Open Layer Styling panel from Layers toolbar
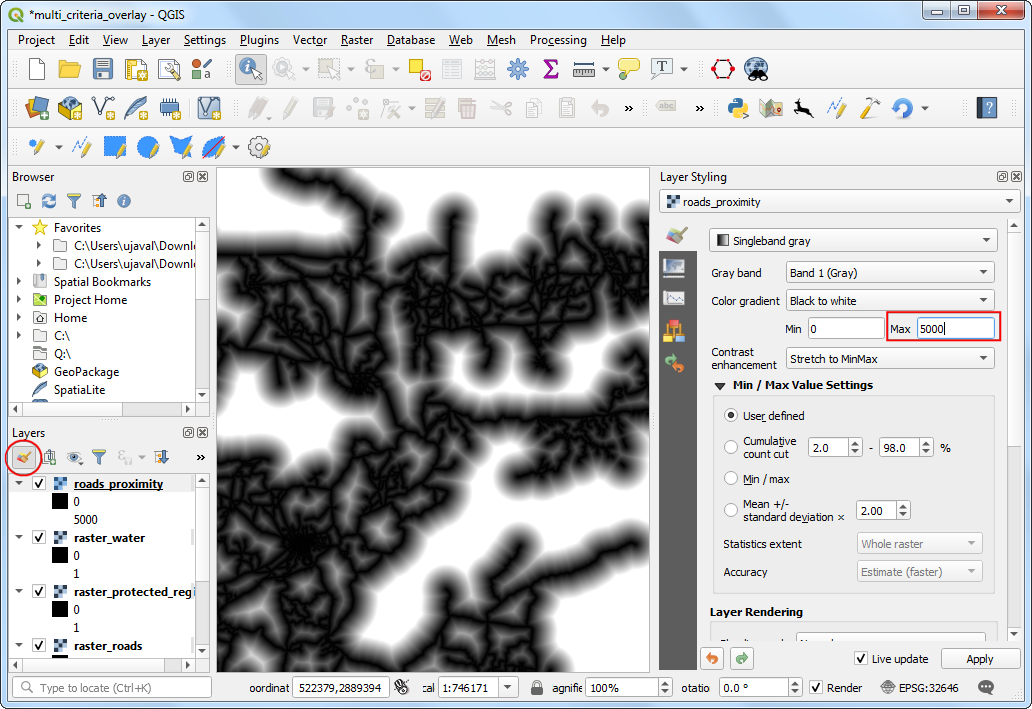 24,457
